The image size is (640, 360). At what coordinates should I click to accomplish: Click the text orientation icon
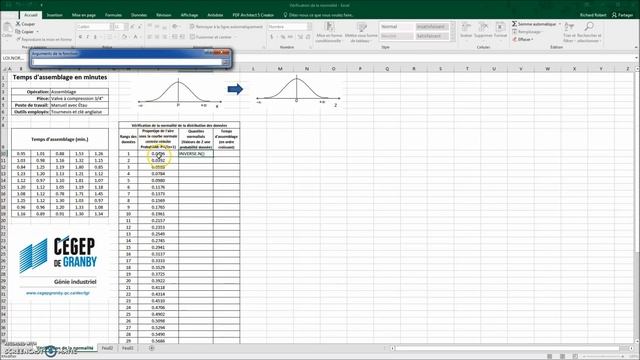(175, 27)
